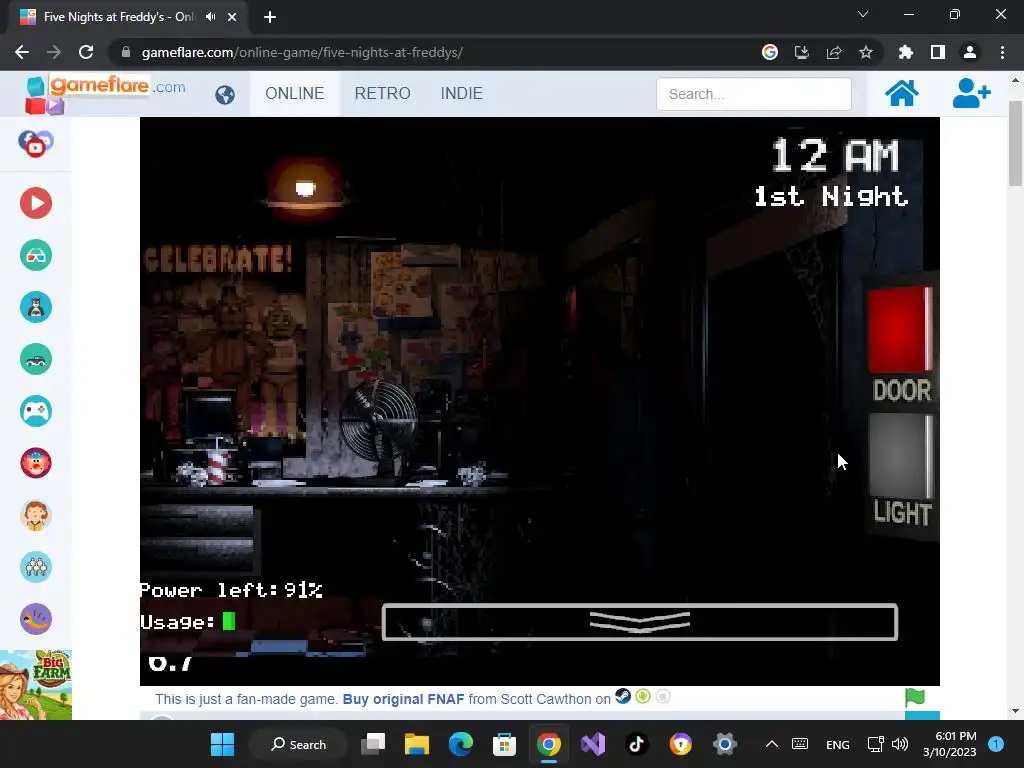
Task: Open the globe language selector icon
Action: coord(225,95)
